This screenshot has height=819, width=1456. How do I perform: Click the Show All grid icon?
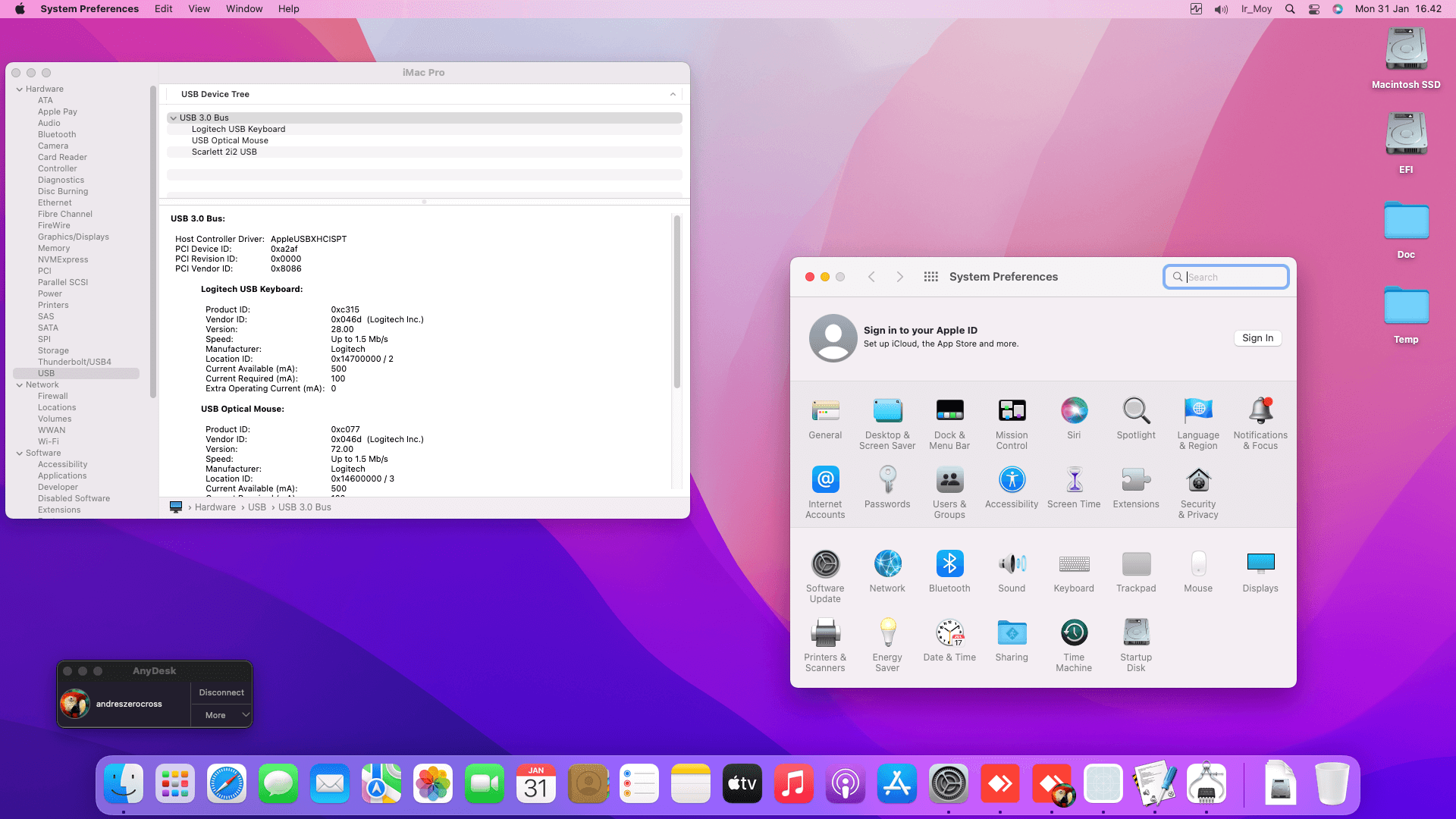(931, 277)
